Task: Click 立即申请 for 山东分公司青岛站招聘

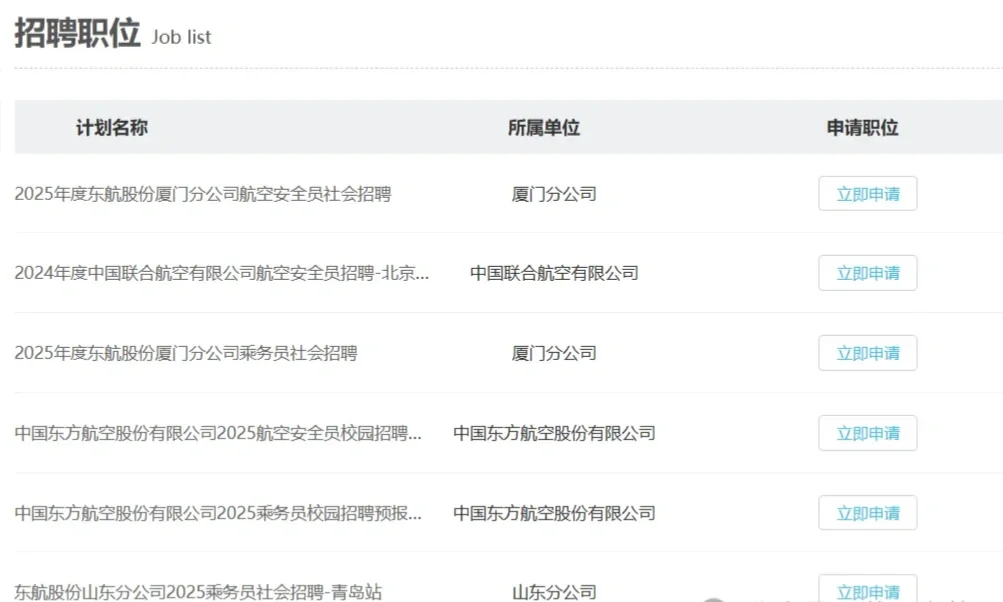Action: (x=866, y=589)
